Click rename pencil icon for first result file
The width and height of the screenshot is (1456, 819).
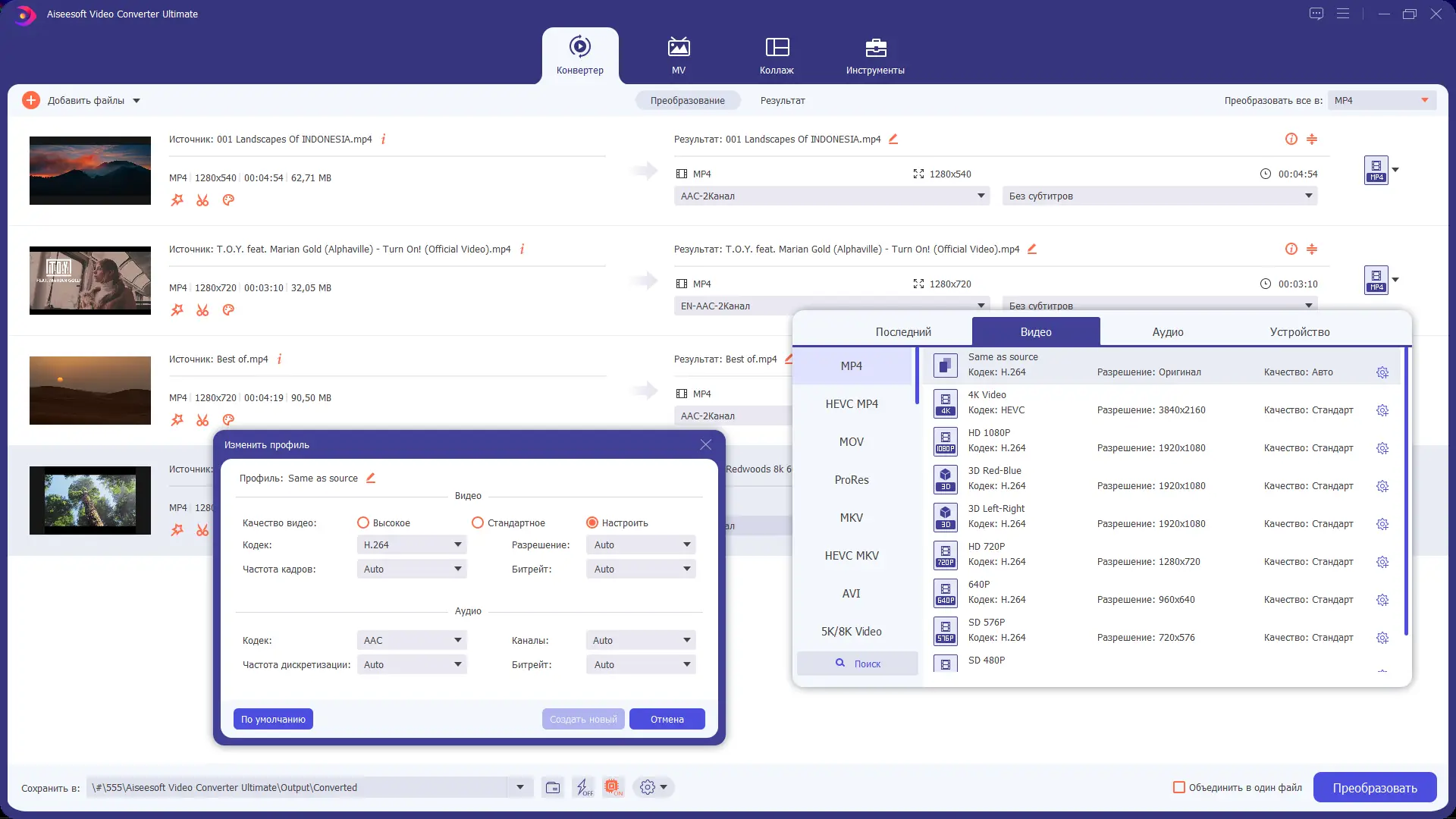(x=893, y=140)
